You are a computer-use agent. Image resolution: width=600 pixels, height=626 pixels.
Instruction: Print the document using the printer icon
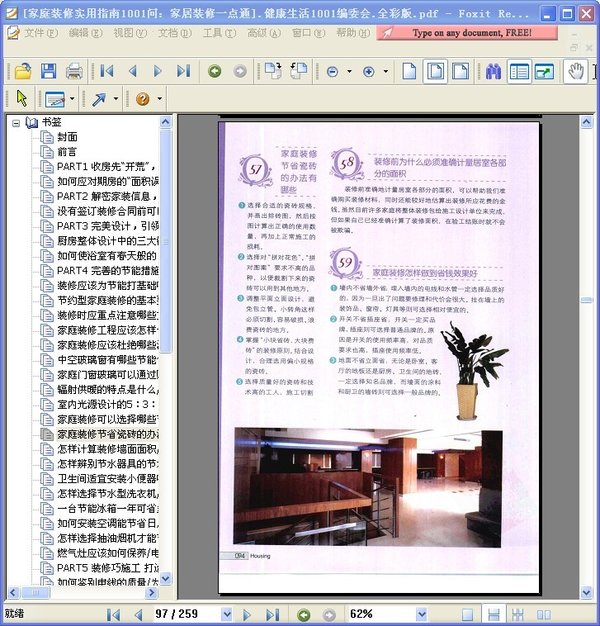click(x=74, y=71)
